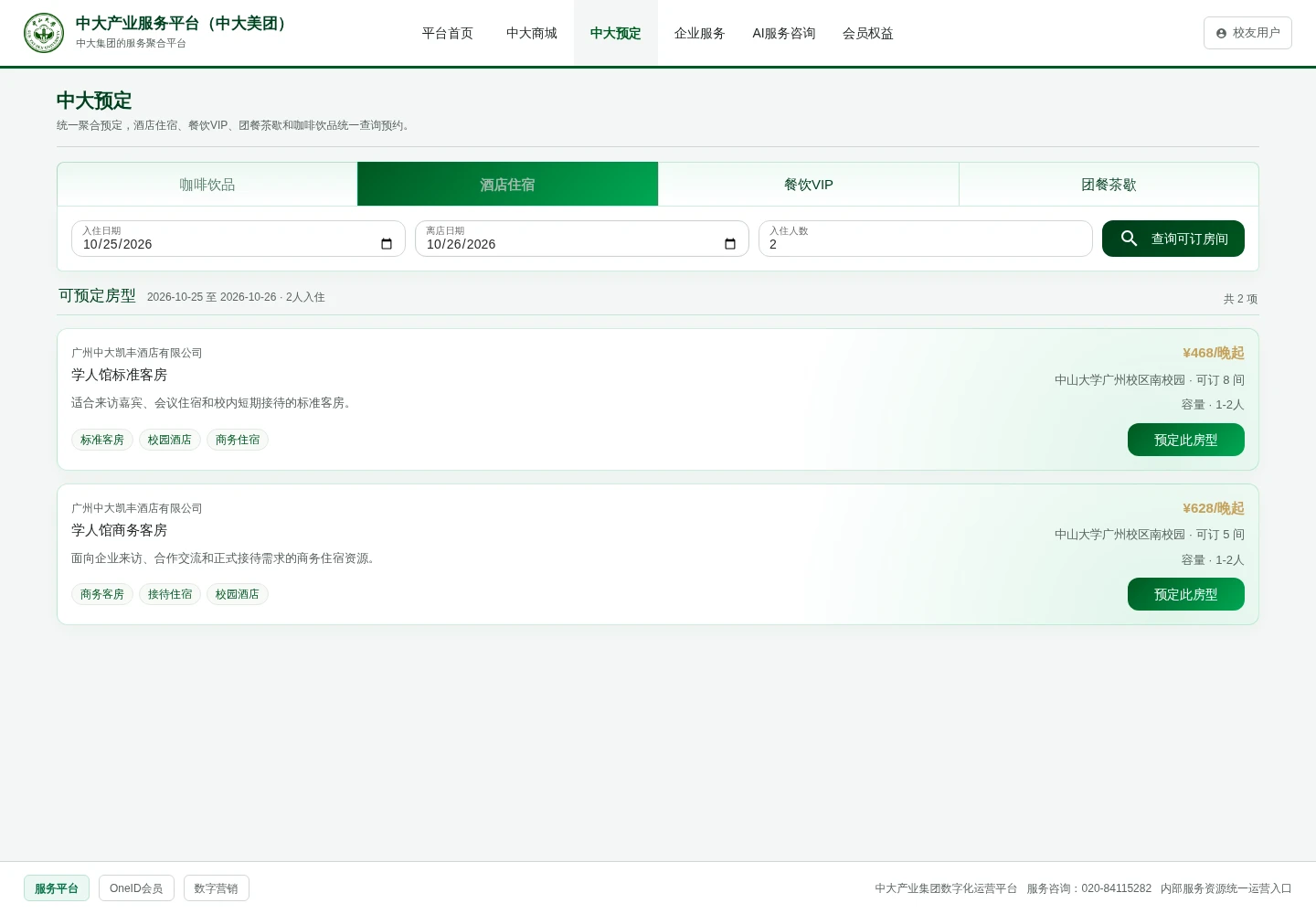This screenshot has width=1316, height=914.
Task: Switch to the 餐饮VIP tab
Action: click(x=809, y=185)
